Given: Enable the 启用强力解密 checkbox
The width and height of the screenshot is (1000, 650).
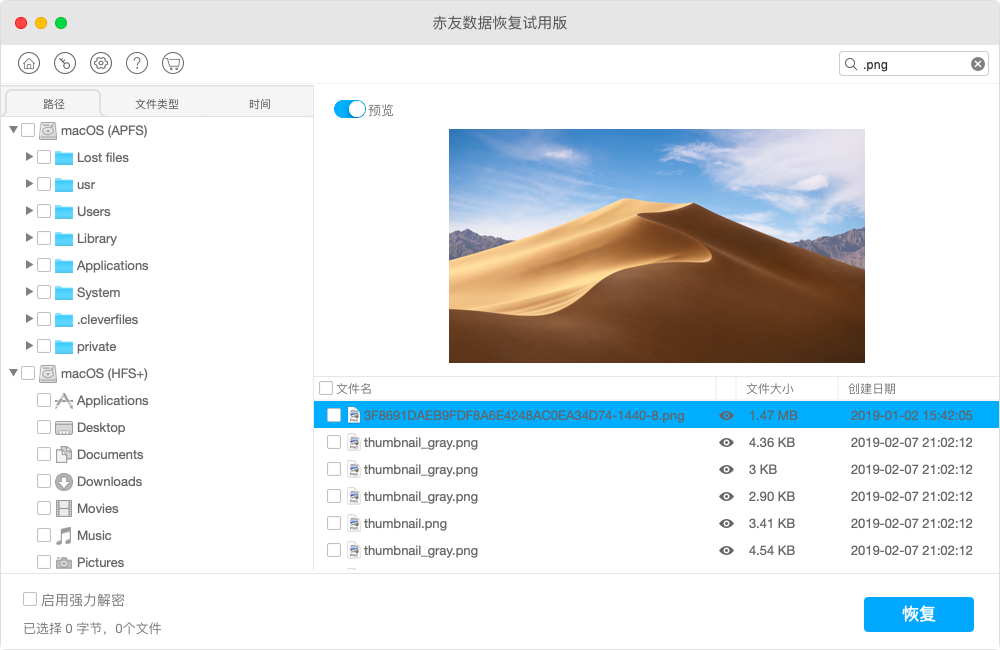Looking at the screenshot, I should [x=30, y=599].
